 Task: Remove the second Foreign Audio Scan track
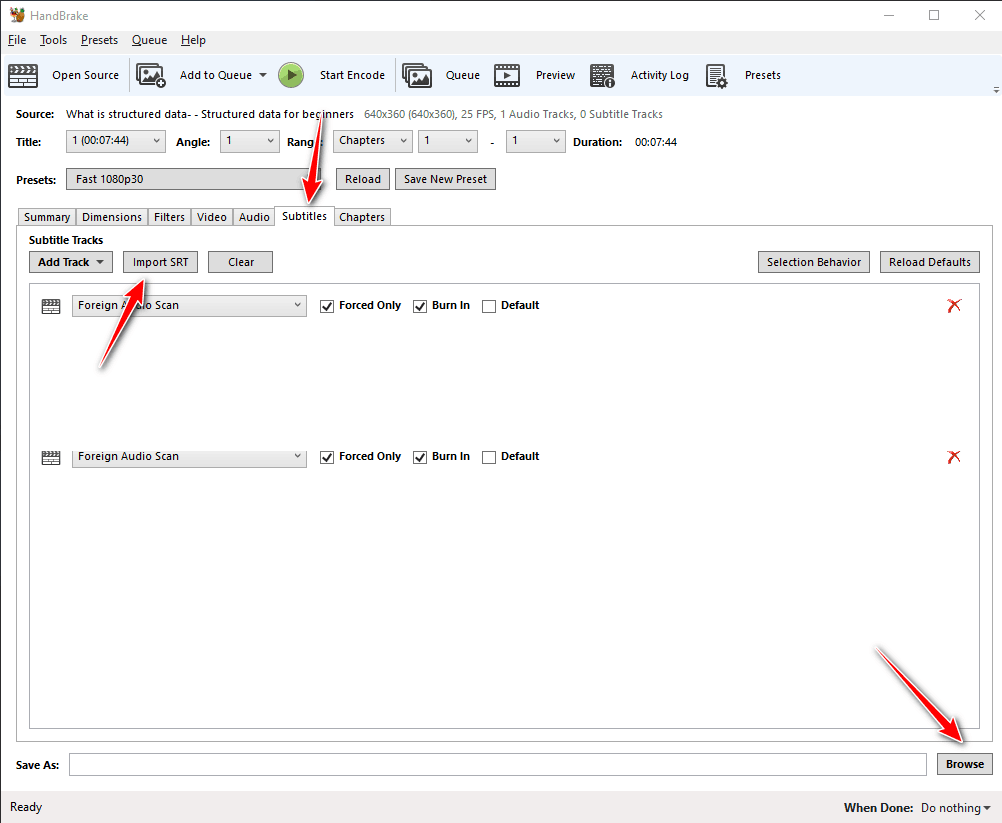pos(954,457)
